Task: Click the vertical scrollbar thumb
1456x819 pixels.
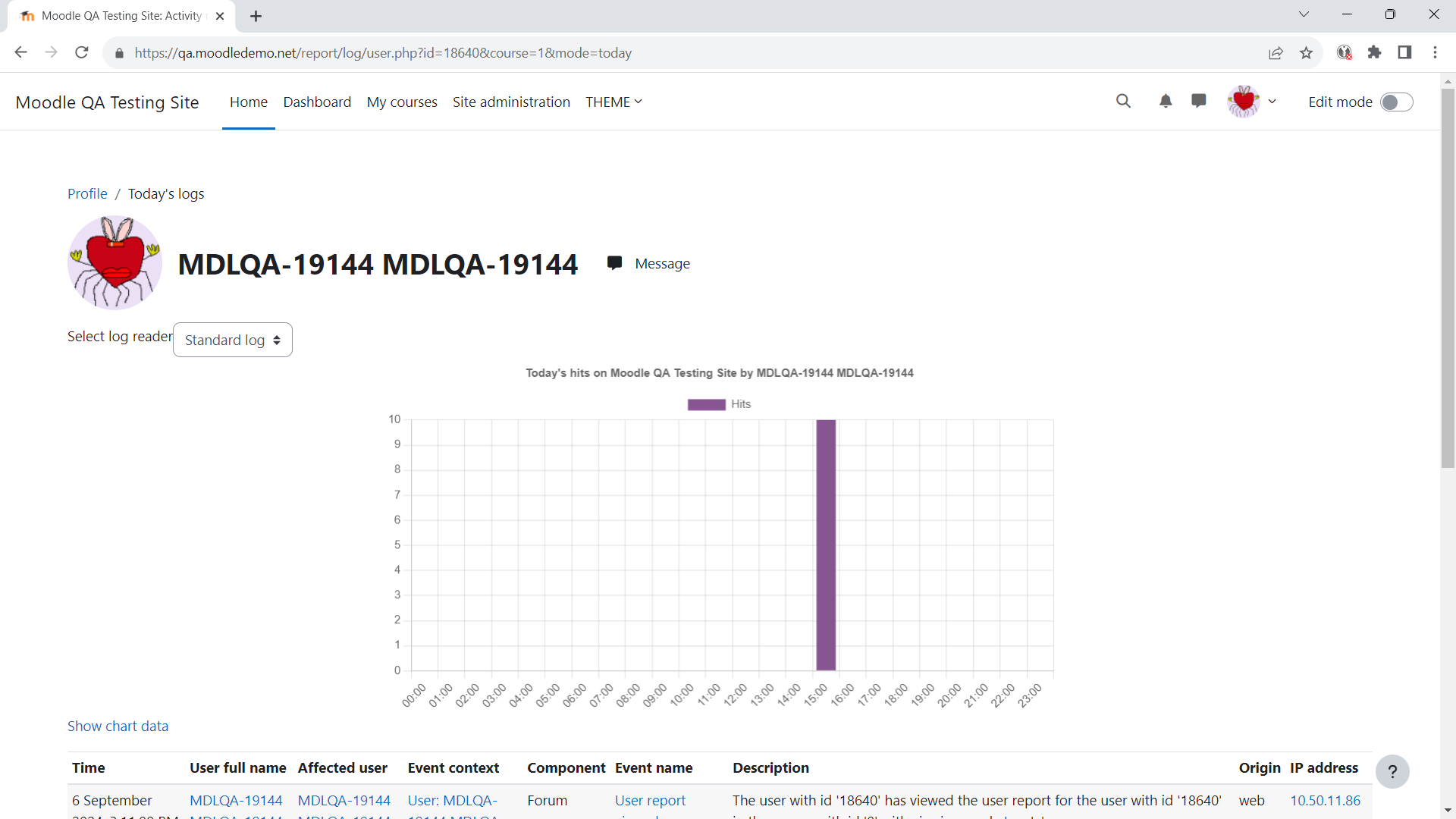Action: (1448, 278)
